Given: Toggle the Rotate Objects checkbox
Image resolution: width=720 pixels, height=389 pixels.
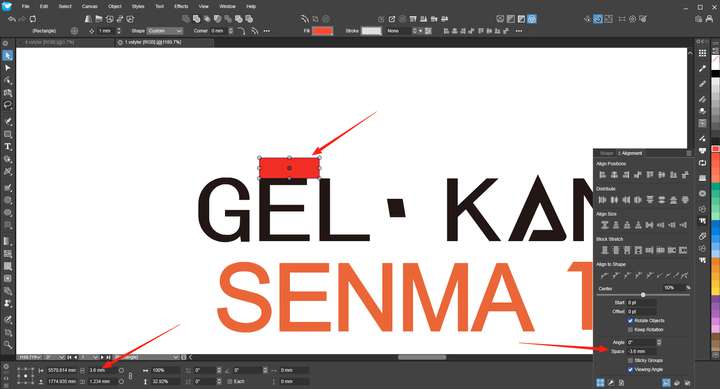Looking at the screenshot, I should (x=630, y=321).
